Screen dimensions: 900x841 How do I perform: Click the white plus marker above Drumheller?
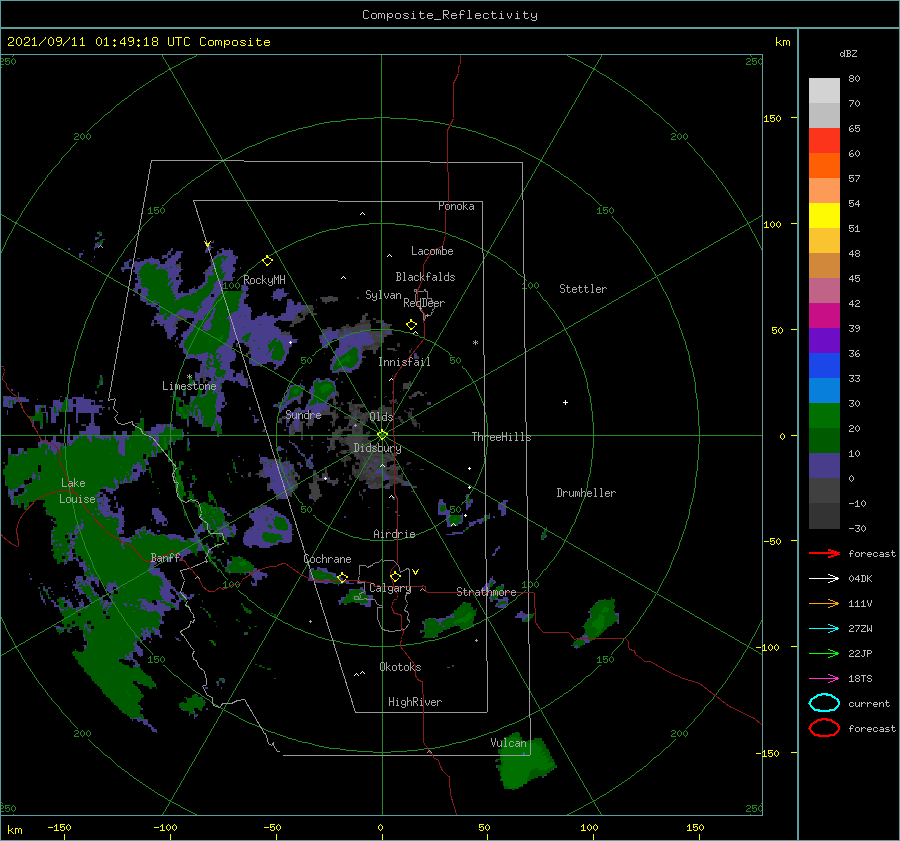pos(565,402)
